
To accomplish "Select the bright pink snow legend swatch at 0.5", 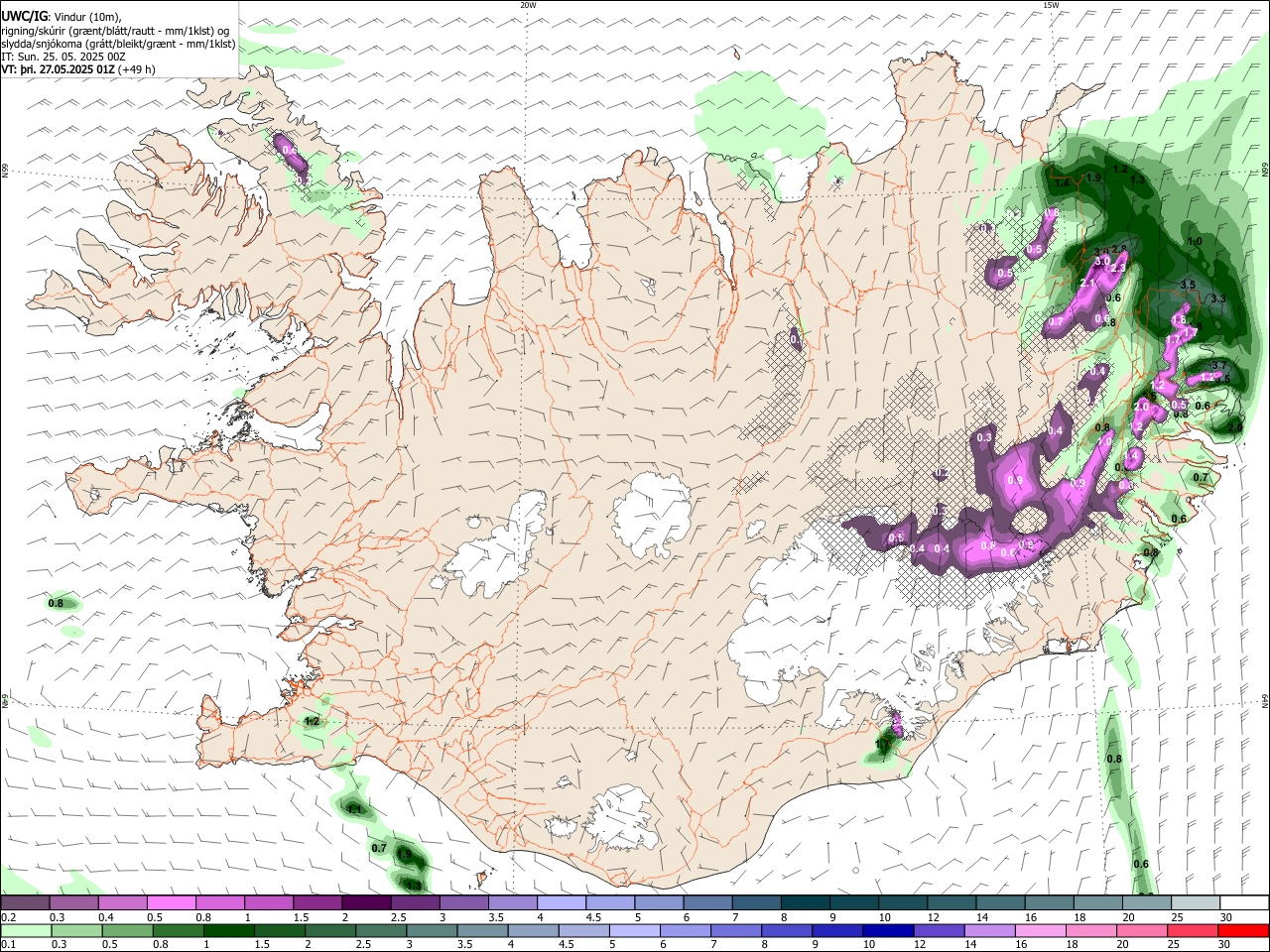I will pyautogui.click(x=172, y=903).
